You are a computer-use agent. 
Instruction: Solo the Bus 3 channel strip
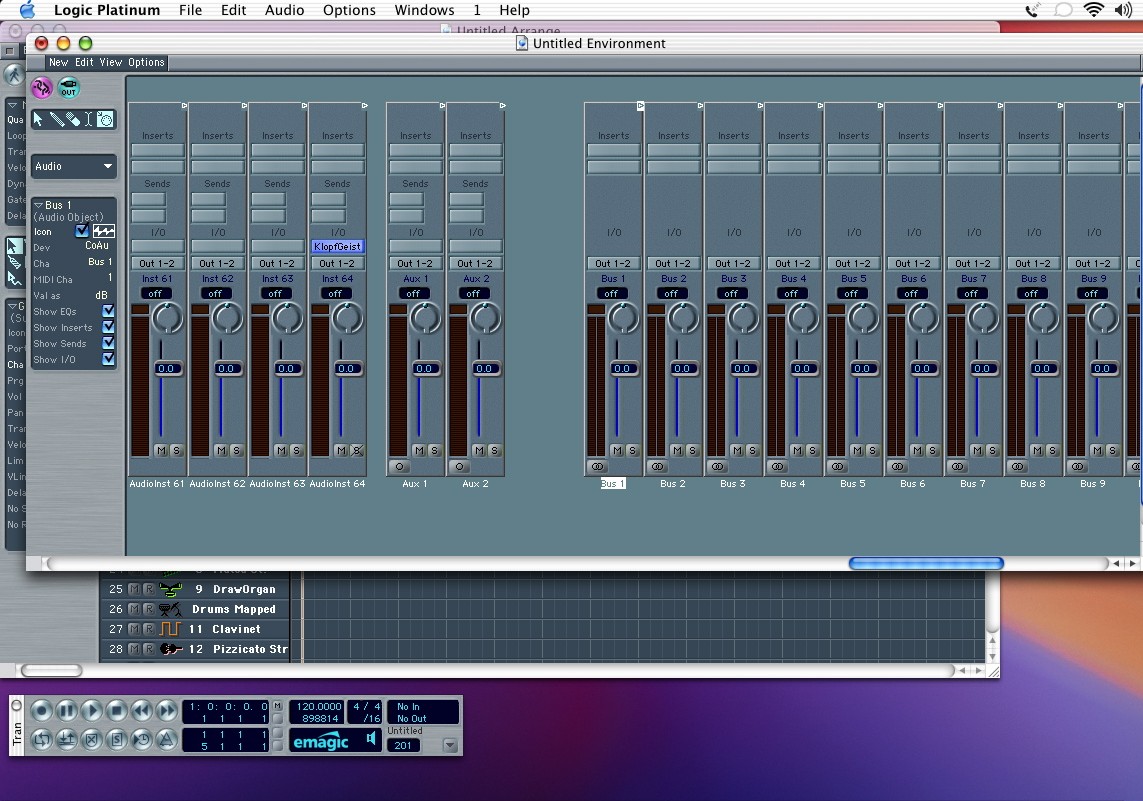click(753, 450)
